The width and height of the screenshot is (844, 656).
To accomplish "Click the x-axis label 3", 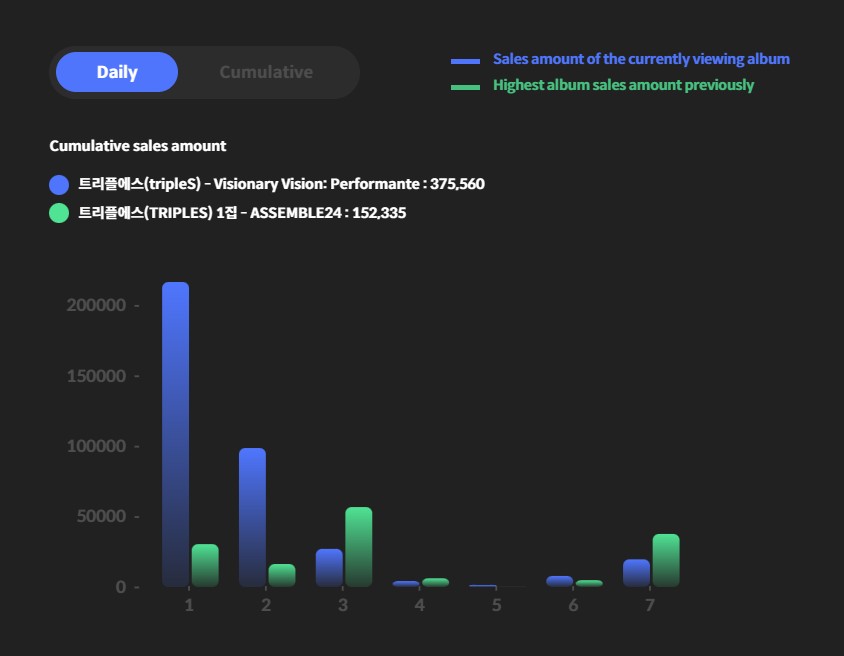I will (x=343, y=605).
